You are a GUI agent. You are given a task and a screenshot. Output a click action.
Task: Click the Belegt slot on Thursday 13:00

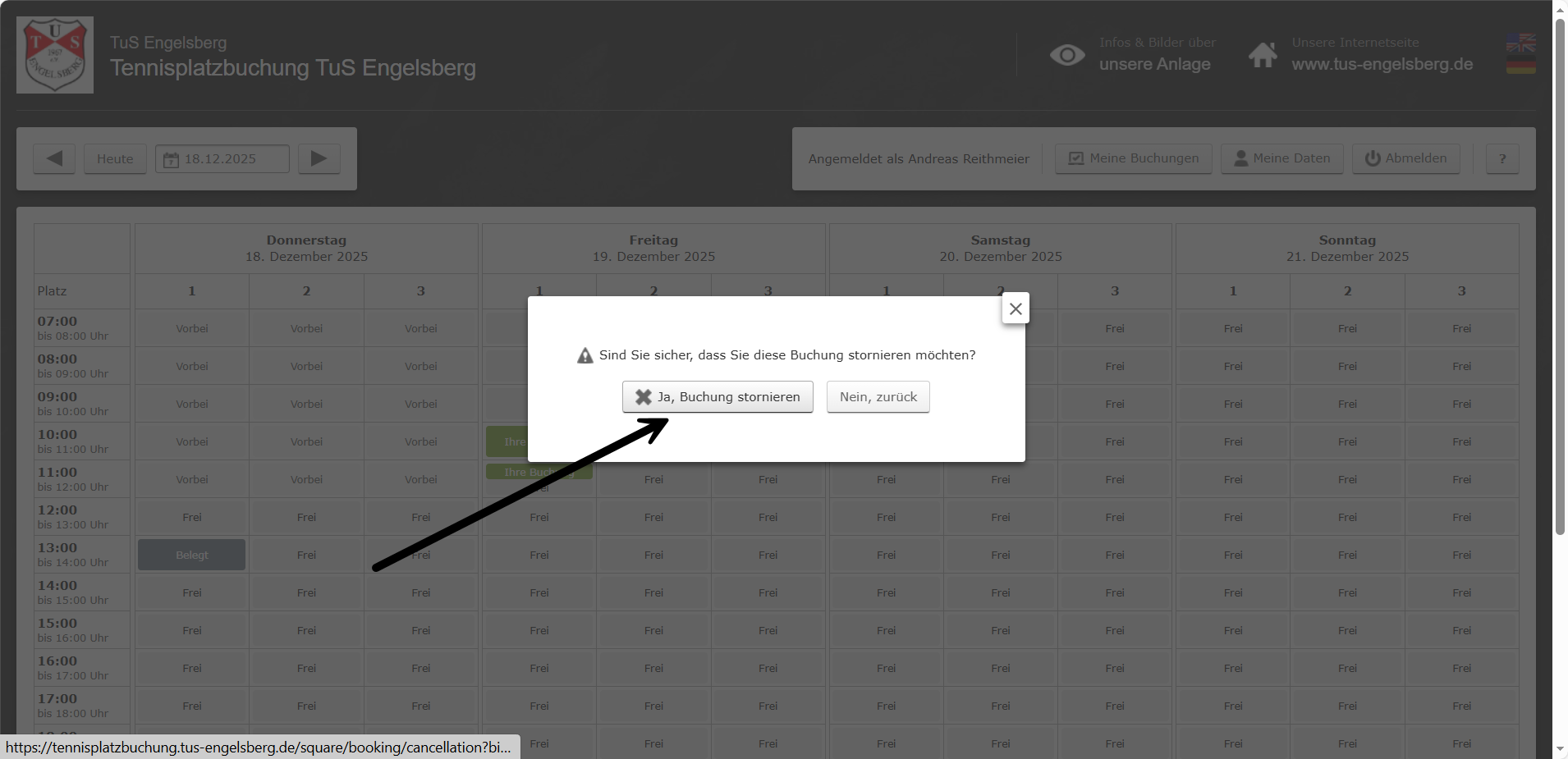(191, 555)
